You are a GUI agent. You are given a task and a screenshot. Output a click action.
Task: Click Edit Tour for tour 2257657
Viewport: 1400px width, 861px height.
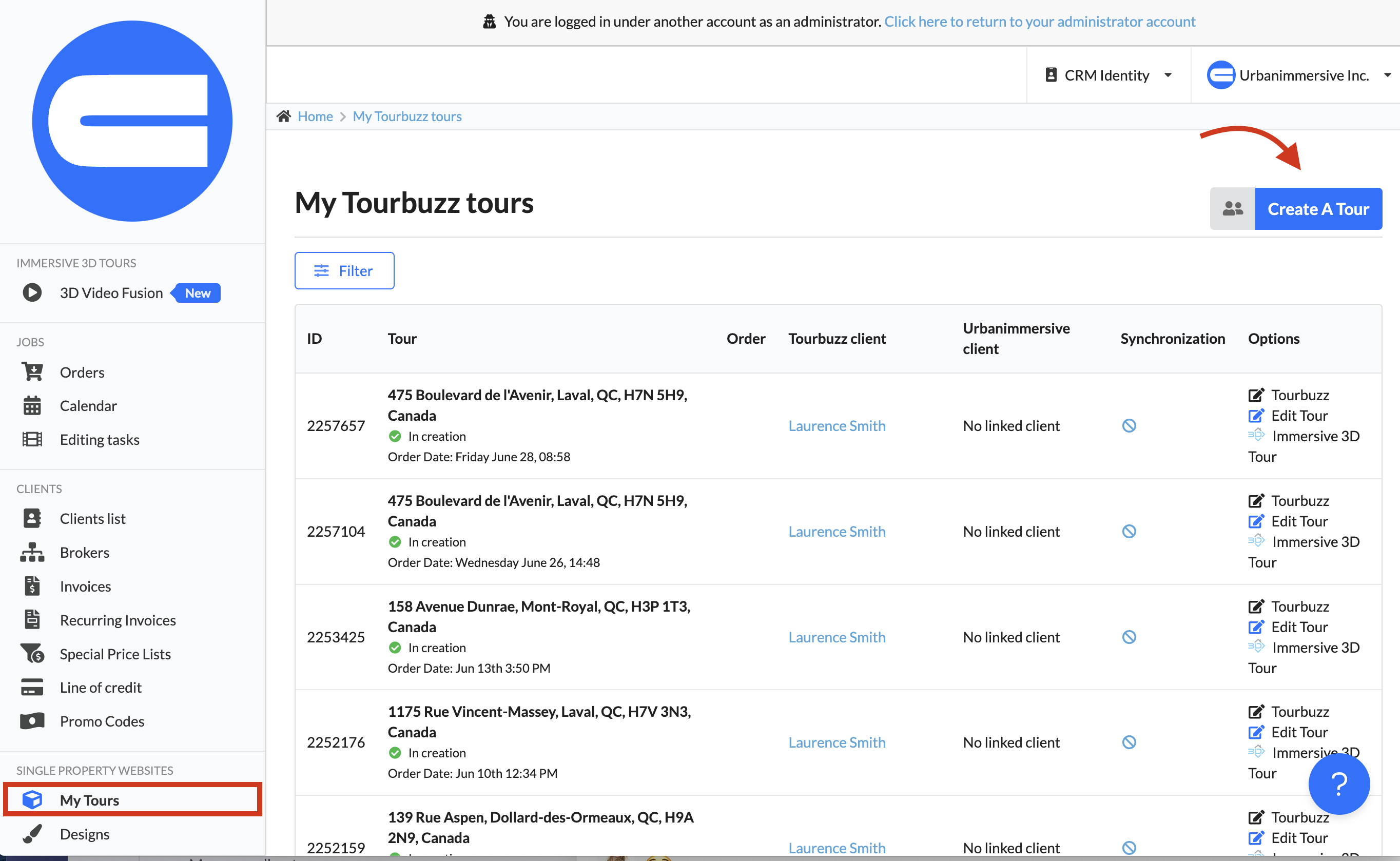(1299, 415)
